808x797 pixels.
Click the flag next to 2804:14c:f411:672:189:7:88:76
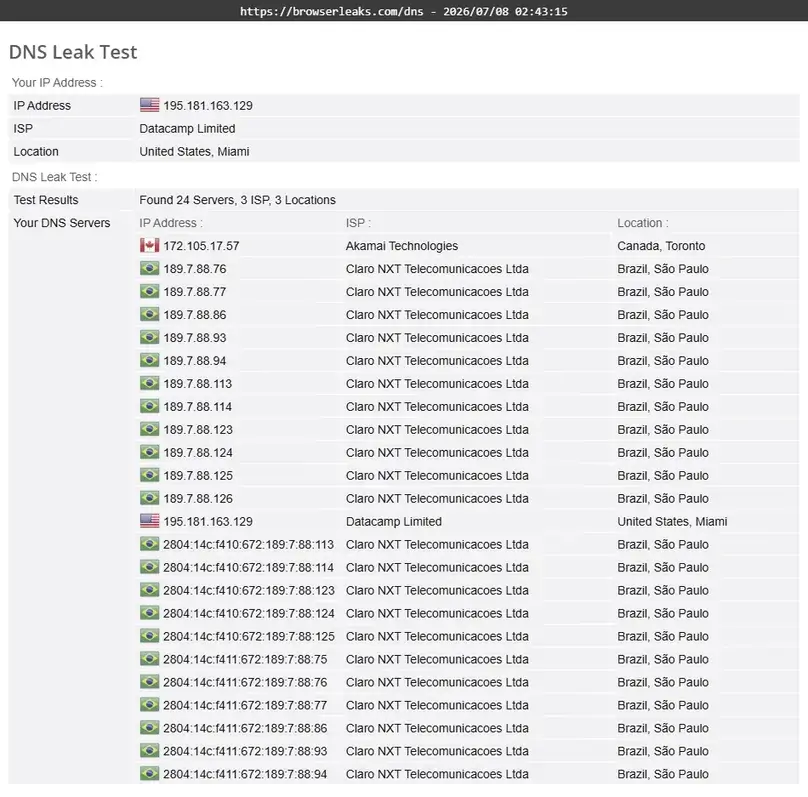(149, 682)
